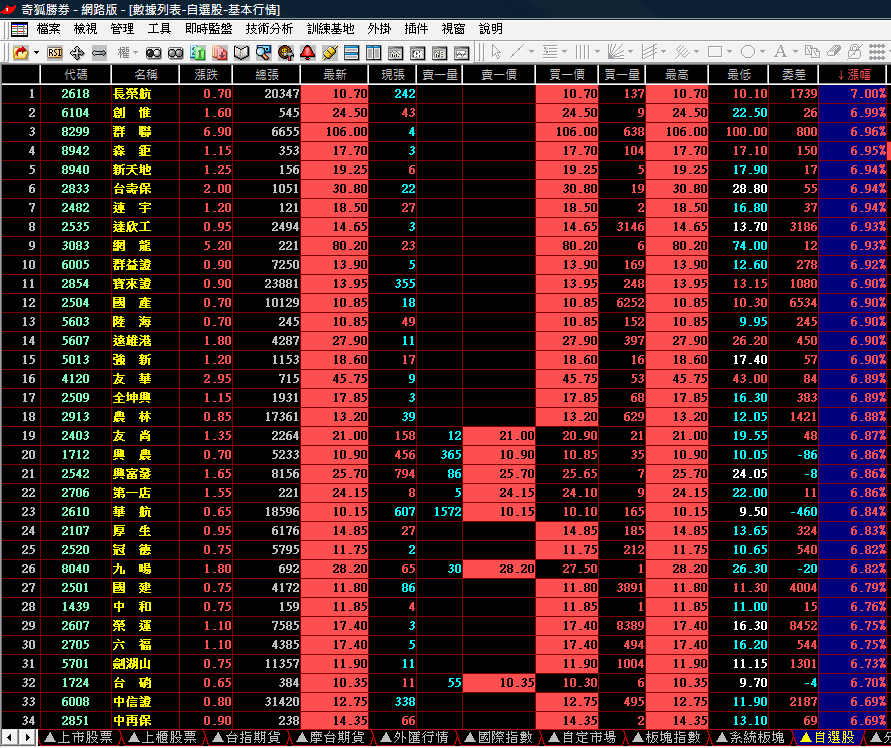Select the rectangle drawing tool

[x=715, y=52]
